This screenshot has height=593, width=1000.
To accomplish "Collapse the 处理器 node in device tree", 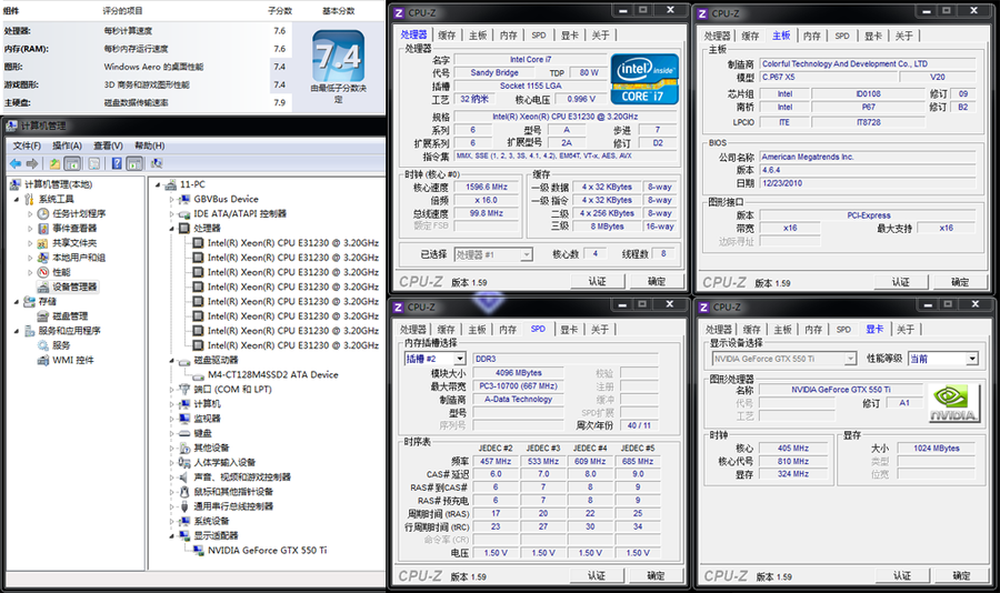I will click(x=169, y=228).
